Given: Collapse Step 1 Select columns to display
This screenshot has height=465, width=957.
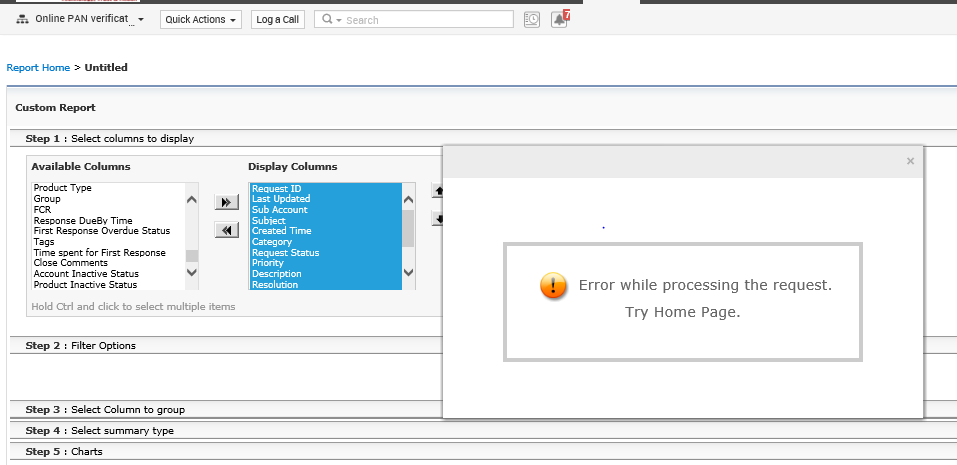Looking at the screenshot, I should pos(110,139).
